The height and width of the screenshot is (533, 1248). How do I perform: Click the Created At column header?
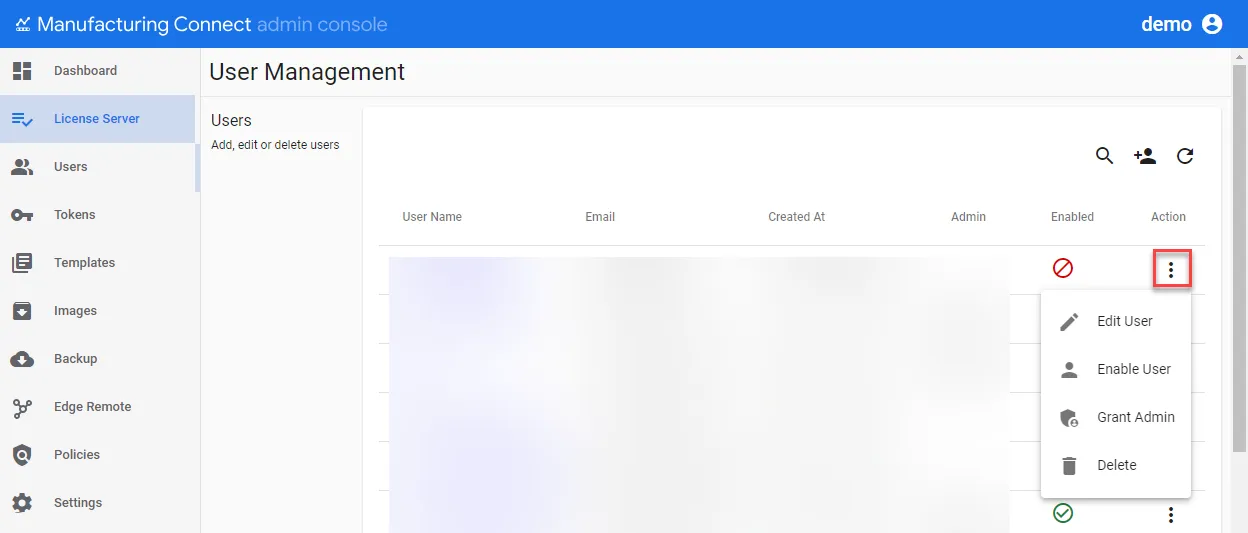(x=797, y=217)
